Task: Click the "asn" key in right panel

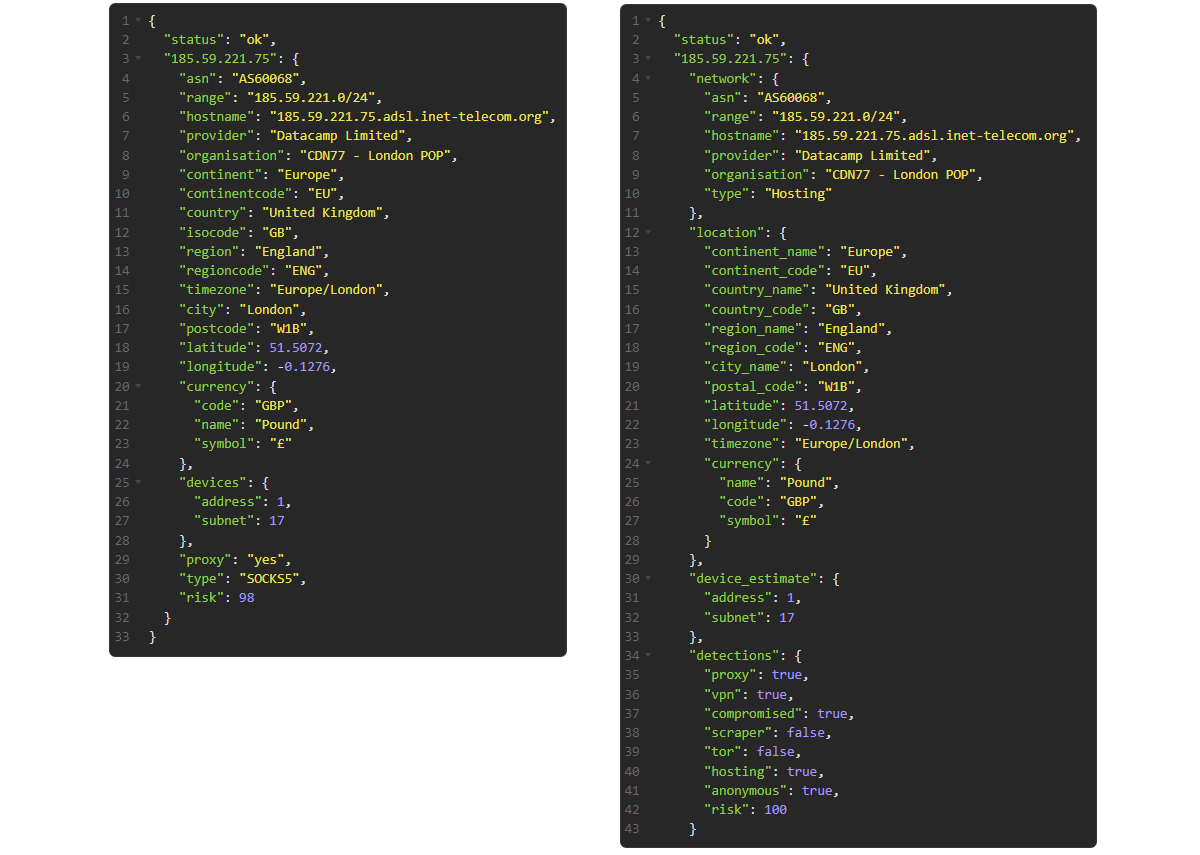Action: (x=725, y=98)
